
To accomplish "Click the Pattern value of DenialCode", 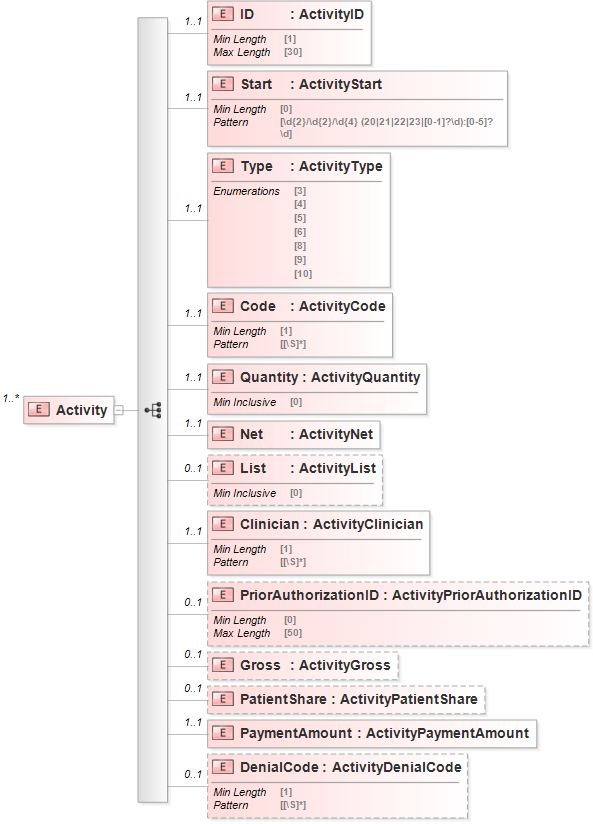I will tap(293, 805).
